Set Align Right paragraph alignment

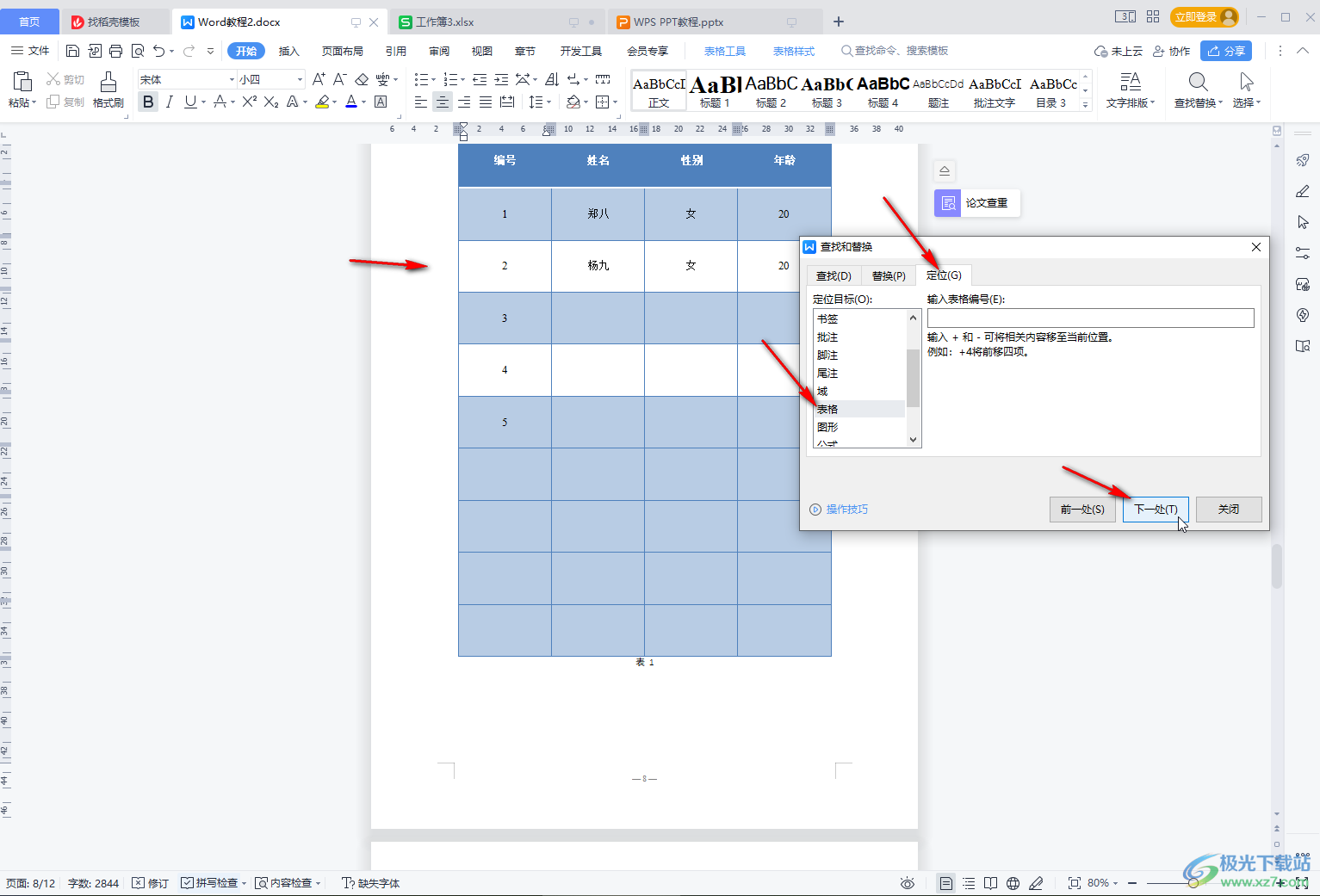[x=464, y=102]
